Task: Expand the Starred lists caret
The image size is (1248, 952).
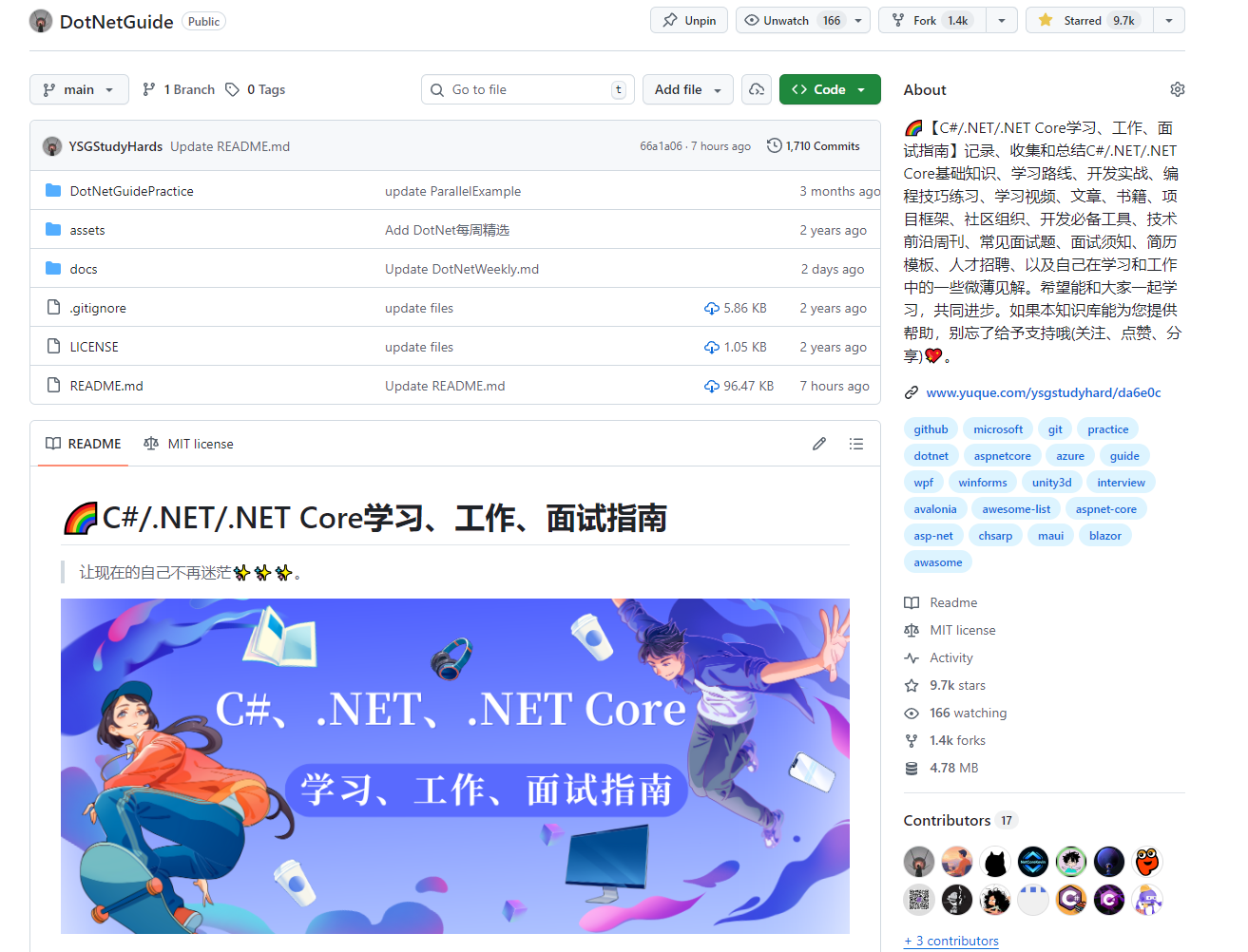Action: [1169, 20]
